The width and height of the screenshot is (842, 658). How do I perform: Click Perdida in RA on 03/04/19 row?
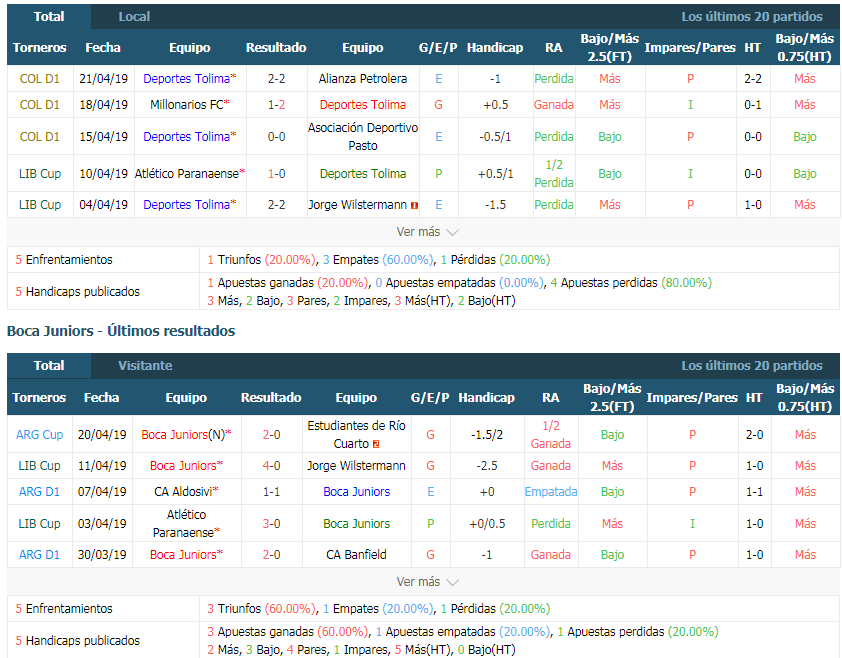point(551,523)
